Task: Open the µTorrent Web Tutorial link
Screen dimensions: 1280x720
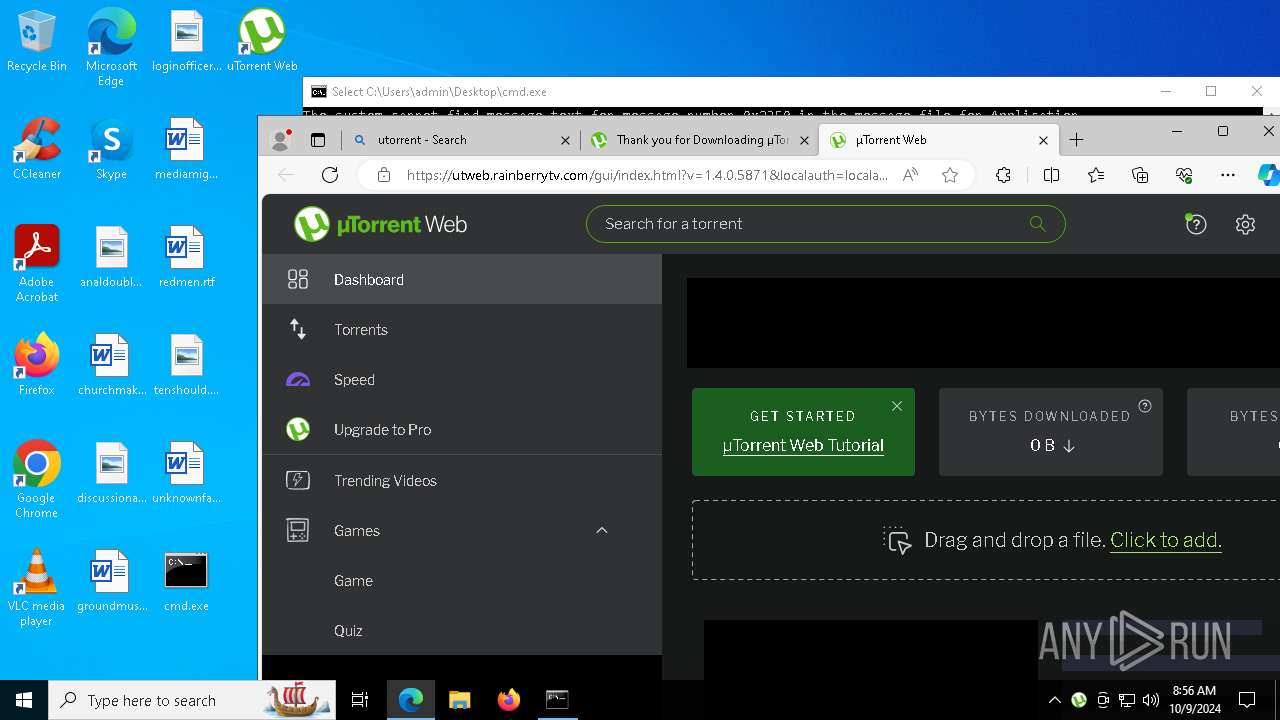Action: coord(803,446)
